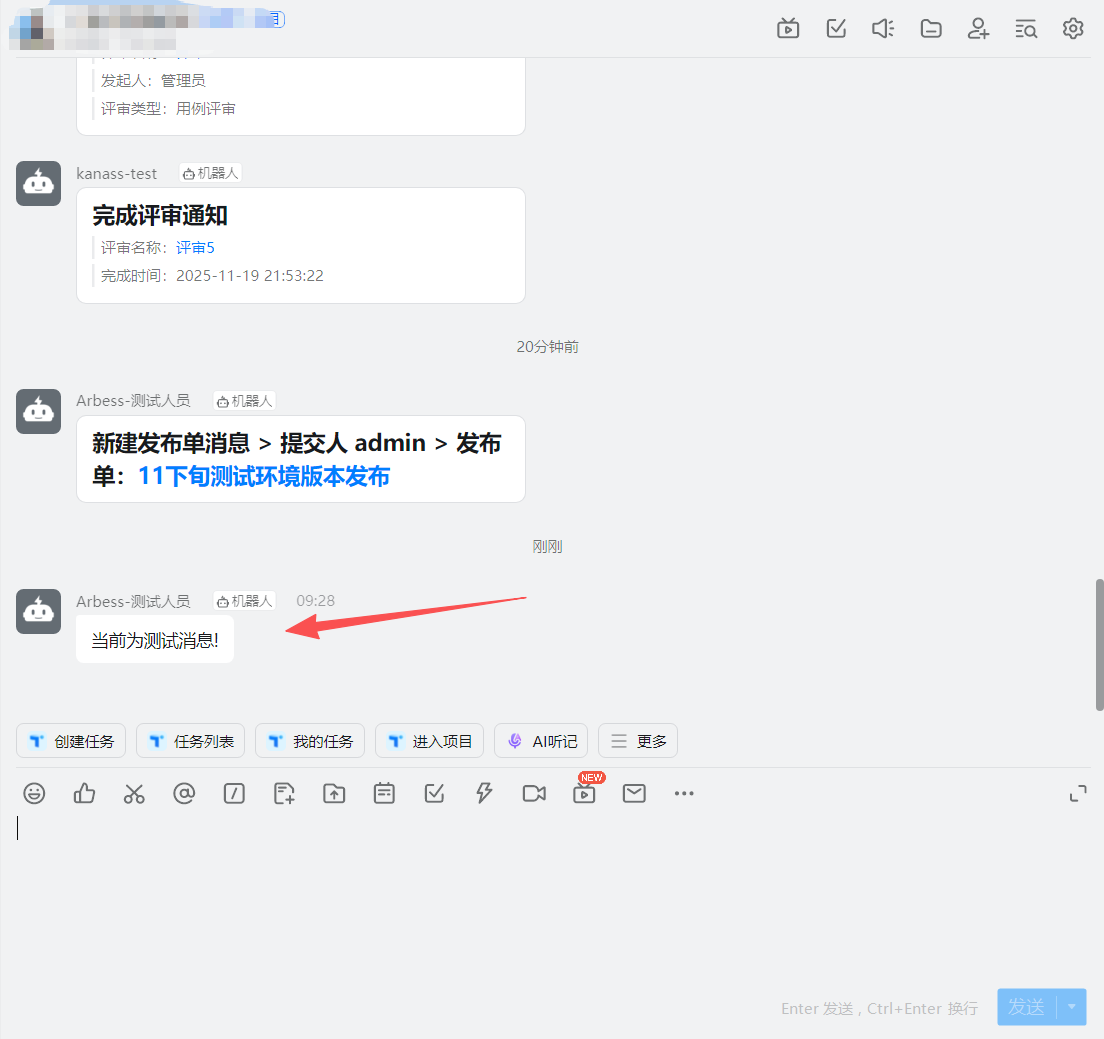The height and width of the screenshot is (1039, 1104).
Task: Mention someone with the @ icon
Action: click(x=184, y=793)
